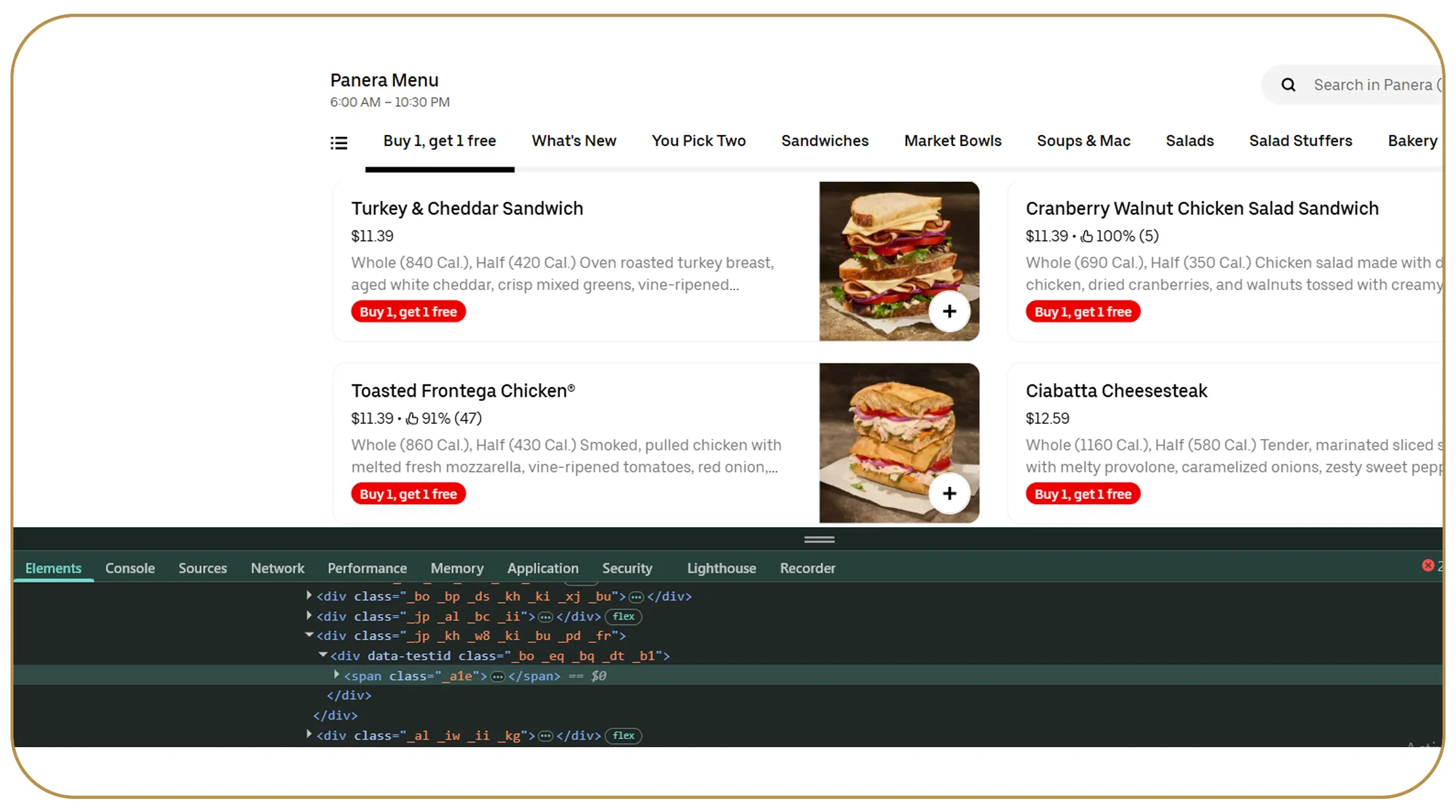The image size is (1456, 812).
Task: Click the $12.59 Ciabatta Cheesesteak price
Action: click(x=1047, y=418)
